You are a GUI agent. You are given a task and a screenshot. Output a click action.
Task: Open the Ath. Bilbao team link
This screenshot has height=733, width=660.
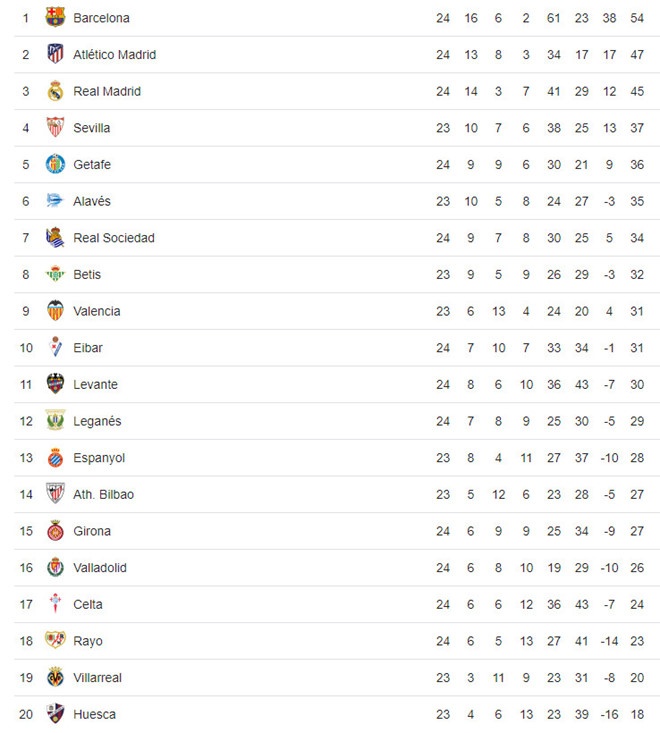tap(103, 494)
